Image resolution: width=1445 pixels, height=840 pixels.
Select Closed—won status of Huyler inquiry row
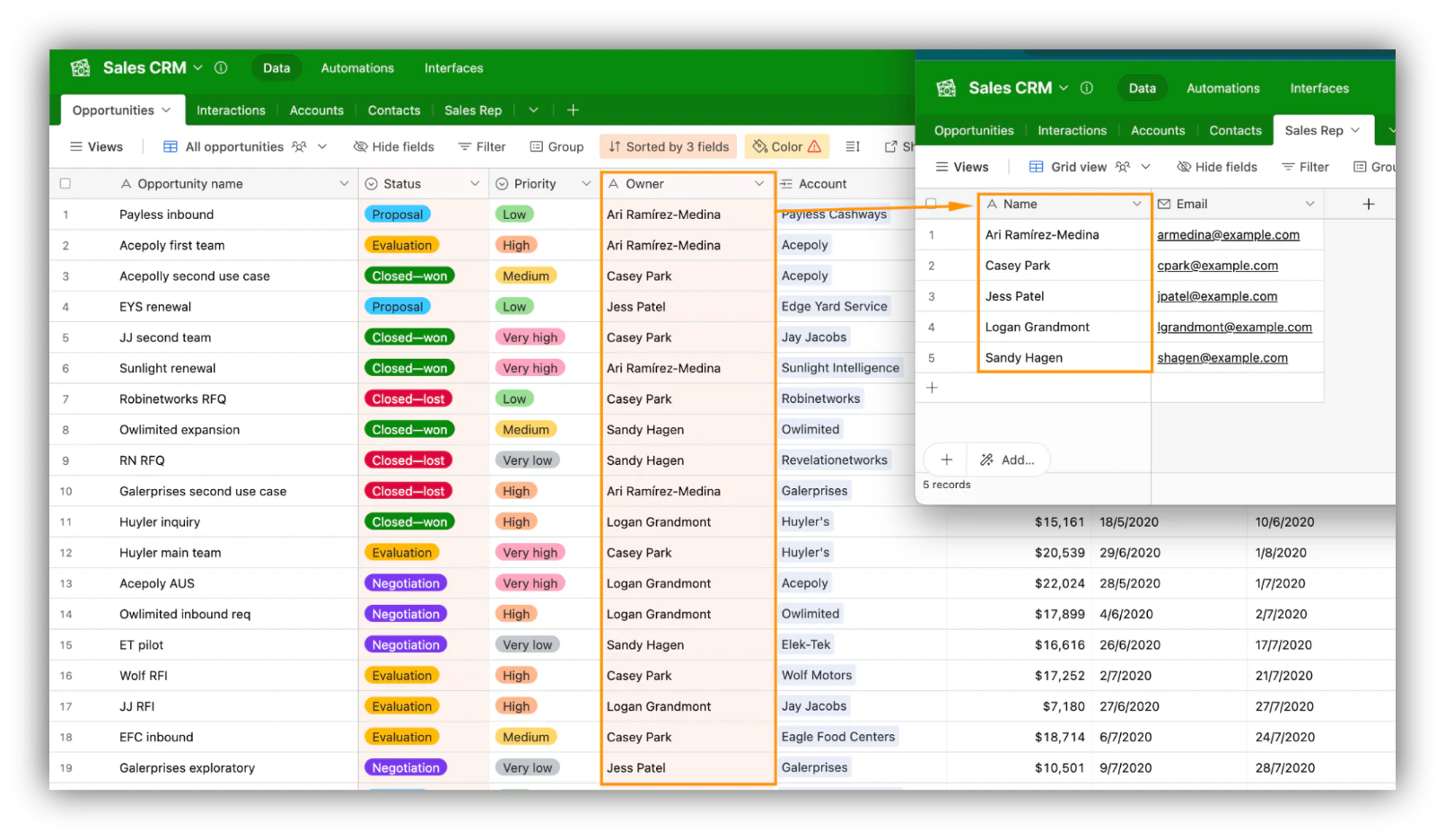[x=409, y=522]
